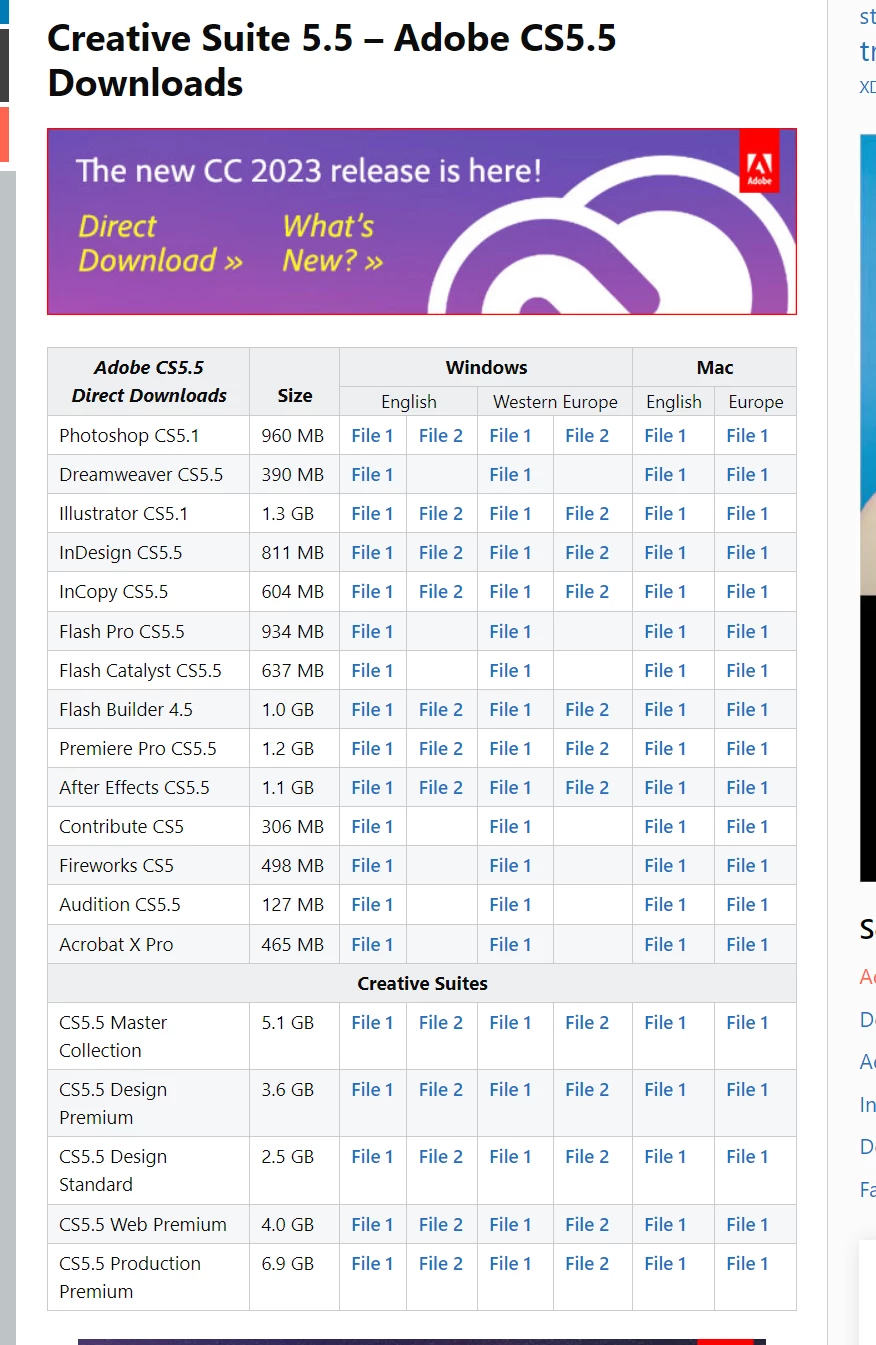The width and height of the screenshot is (876, 1345).
Task: Download Audition CS5.5 Mac Europe File 1
Action: (747, 904)
